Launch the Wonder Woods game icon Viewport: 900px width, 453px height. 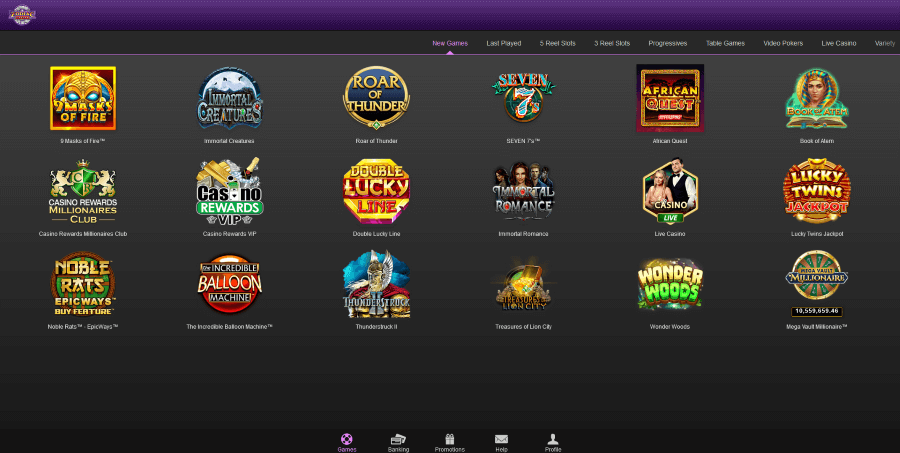click(670, 285)
